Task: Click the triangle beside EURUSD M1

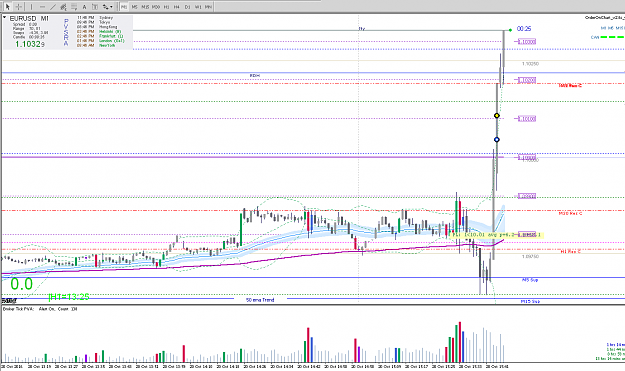Action: click(5, 18)
